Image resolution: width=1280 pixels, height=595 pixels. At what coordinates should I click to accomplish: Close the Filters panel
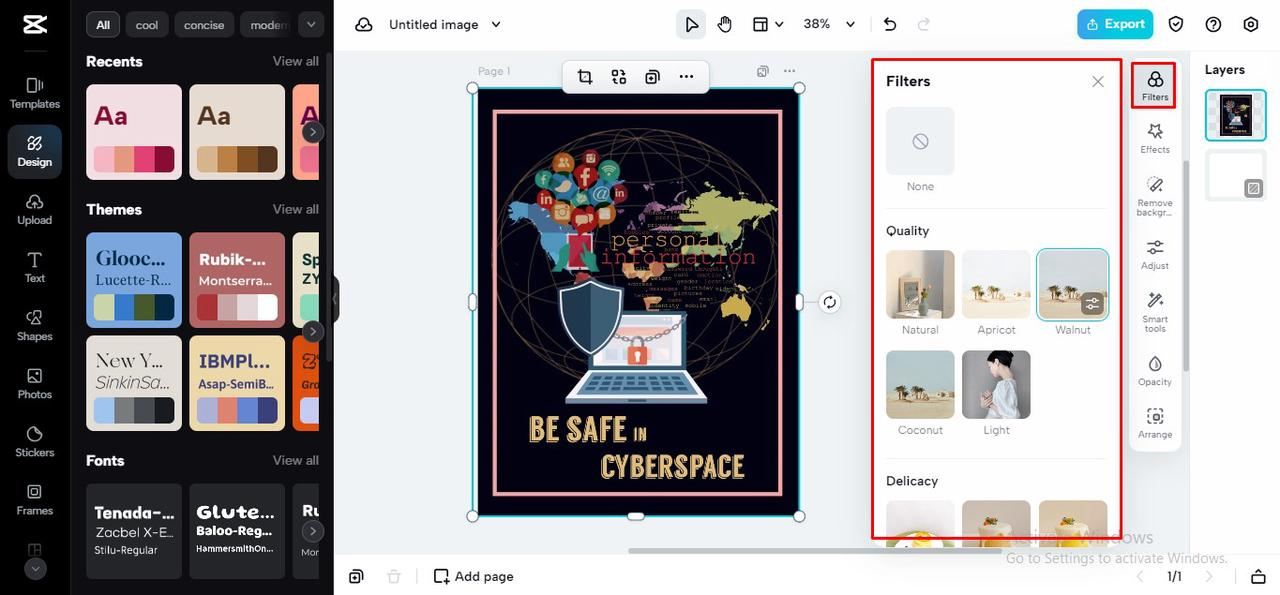point(1098,82)
